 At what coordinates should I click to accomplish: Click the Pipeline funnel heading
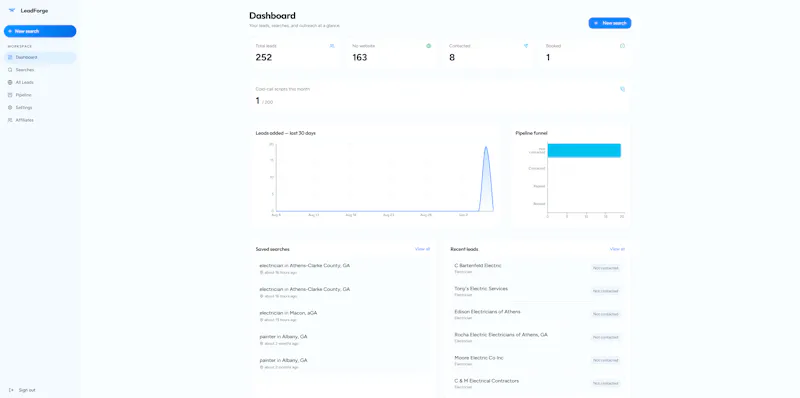point(531,133)
